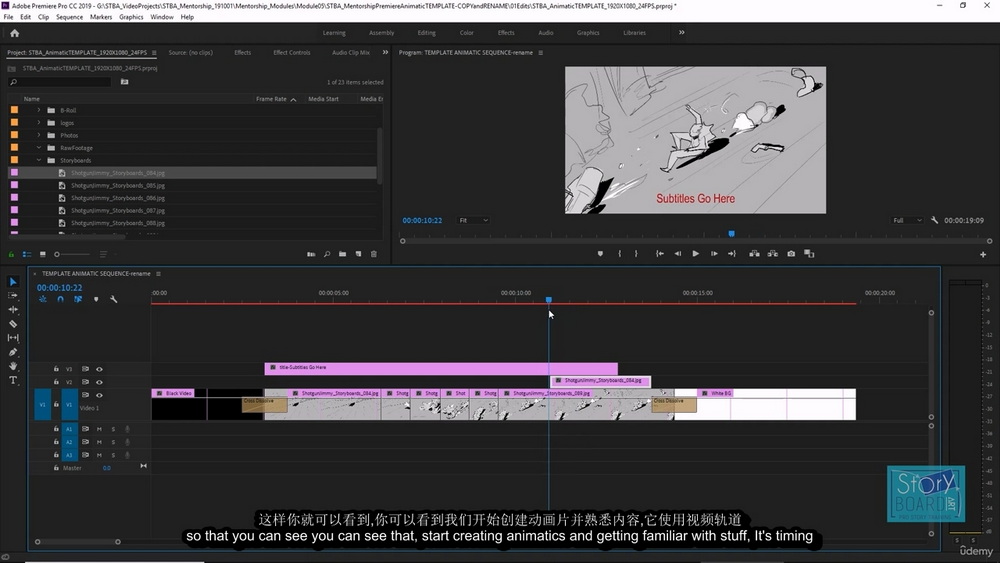The image size is (1000, 563).
Task: Open Program monitor settings wrench
Action: 934,220
